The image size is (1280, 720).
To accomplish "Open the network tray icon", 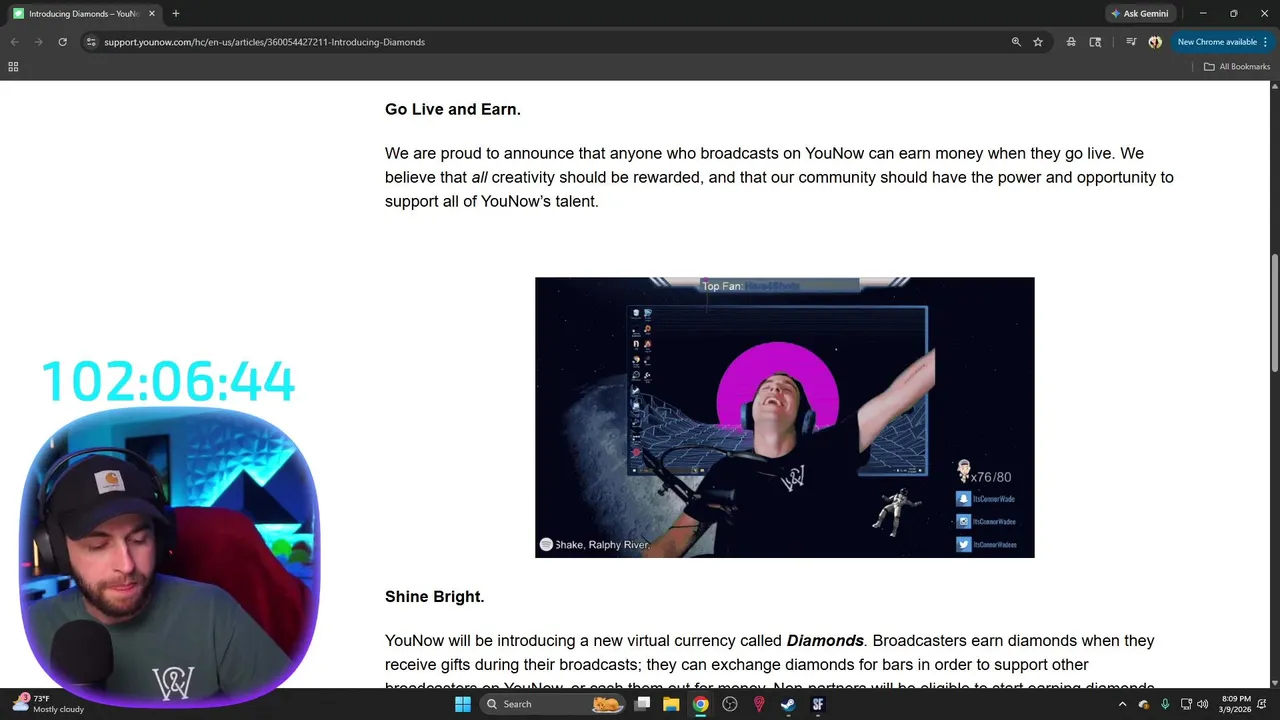I will click(x=1186, y=704).
